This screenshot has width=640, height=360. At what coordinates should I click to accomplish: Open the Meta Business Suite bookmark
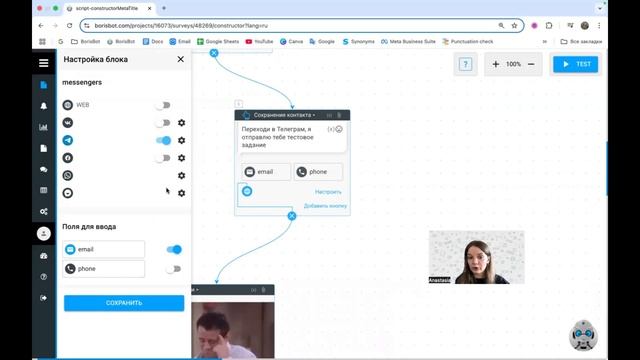click(408, 42)
